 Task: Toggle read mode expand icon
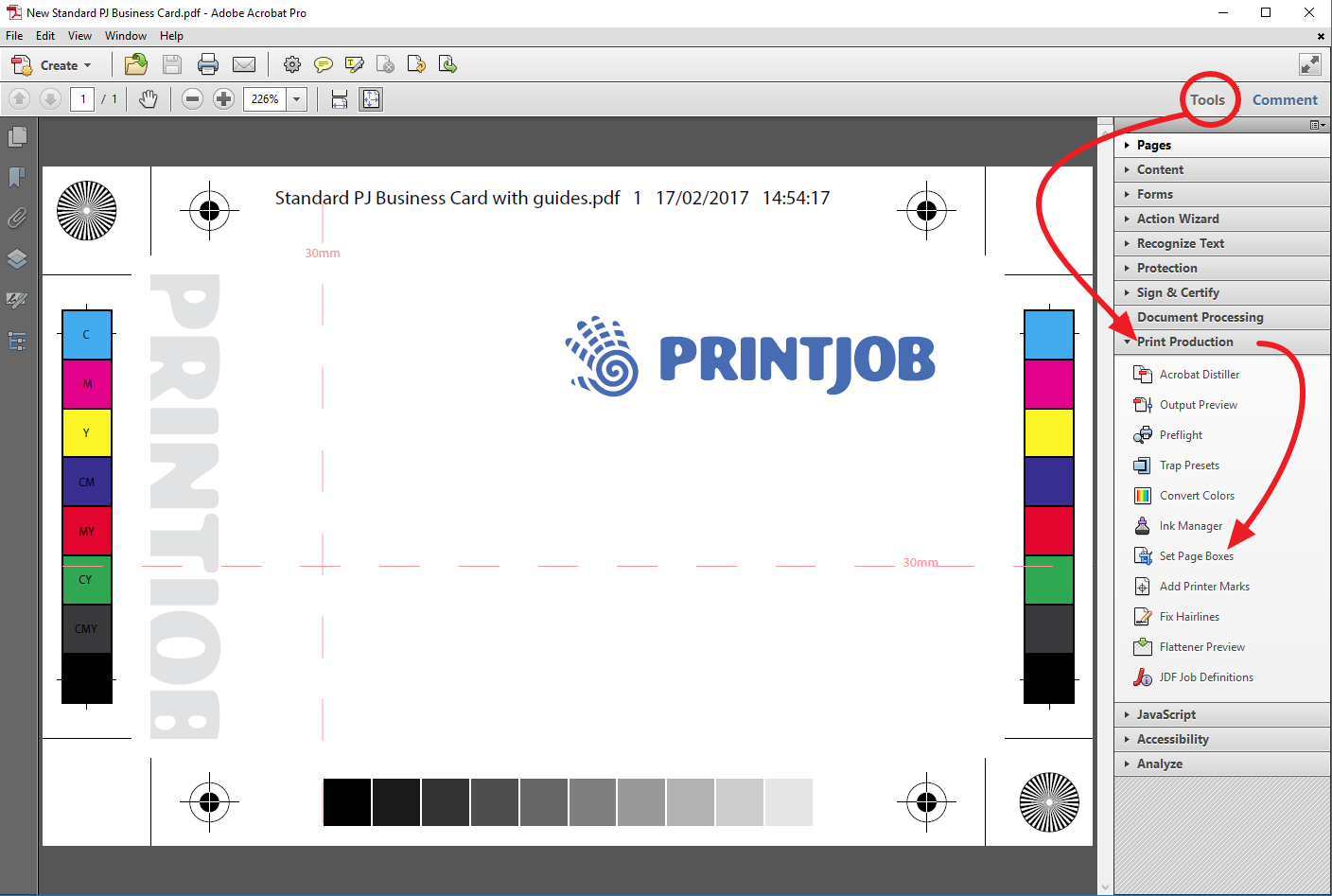[1310, 64]
